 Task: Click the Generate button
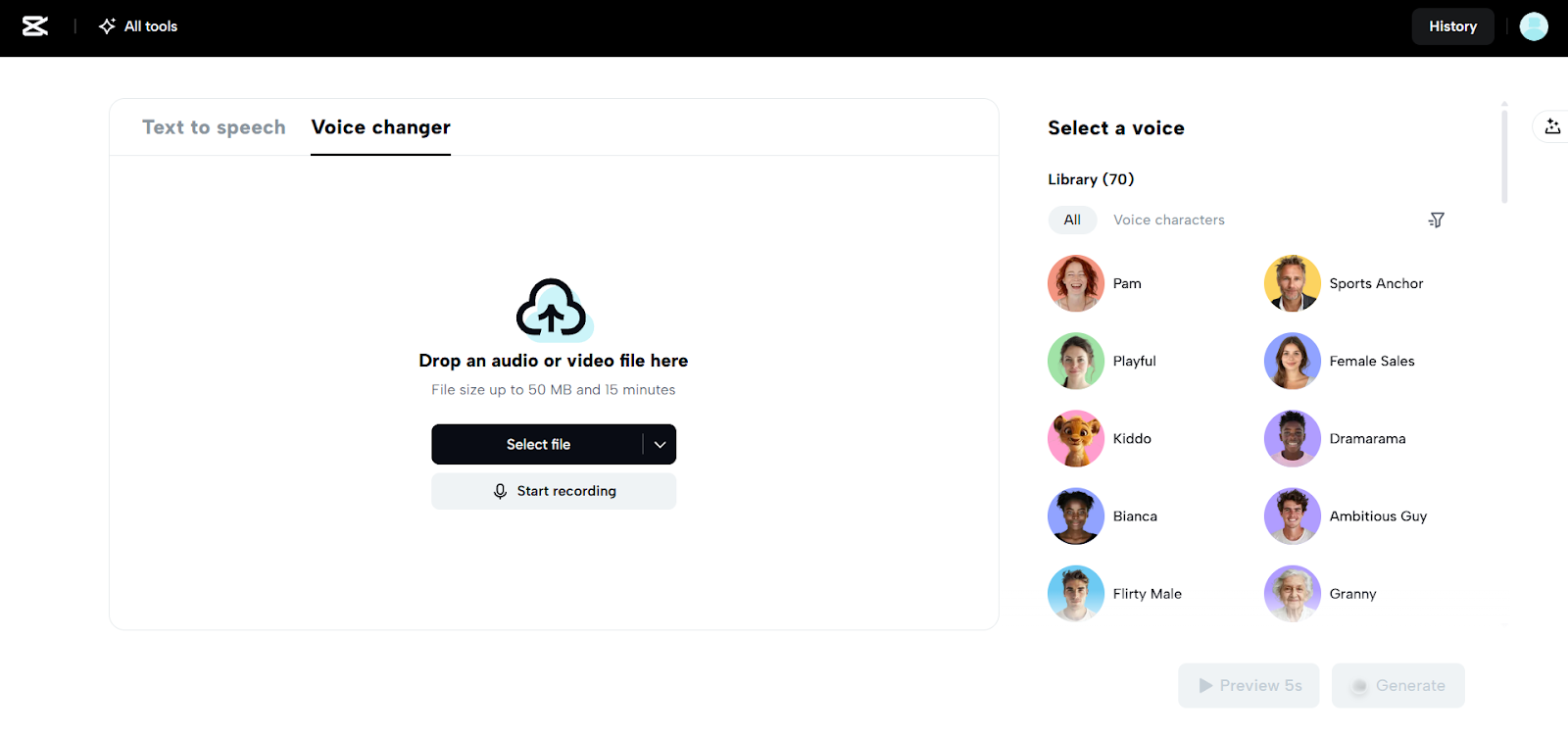click(x=1398, y=685)
